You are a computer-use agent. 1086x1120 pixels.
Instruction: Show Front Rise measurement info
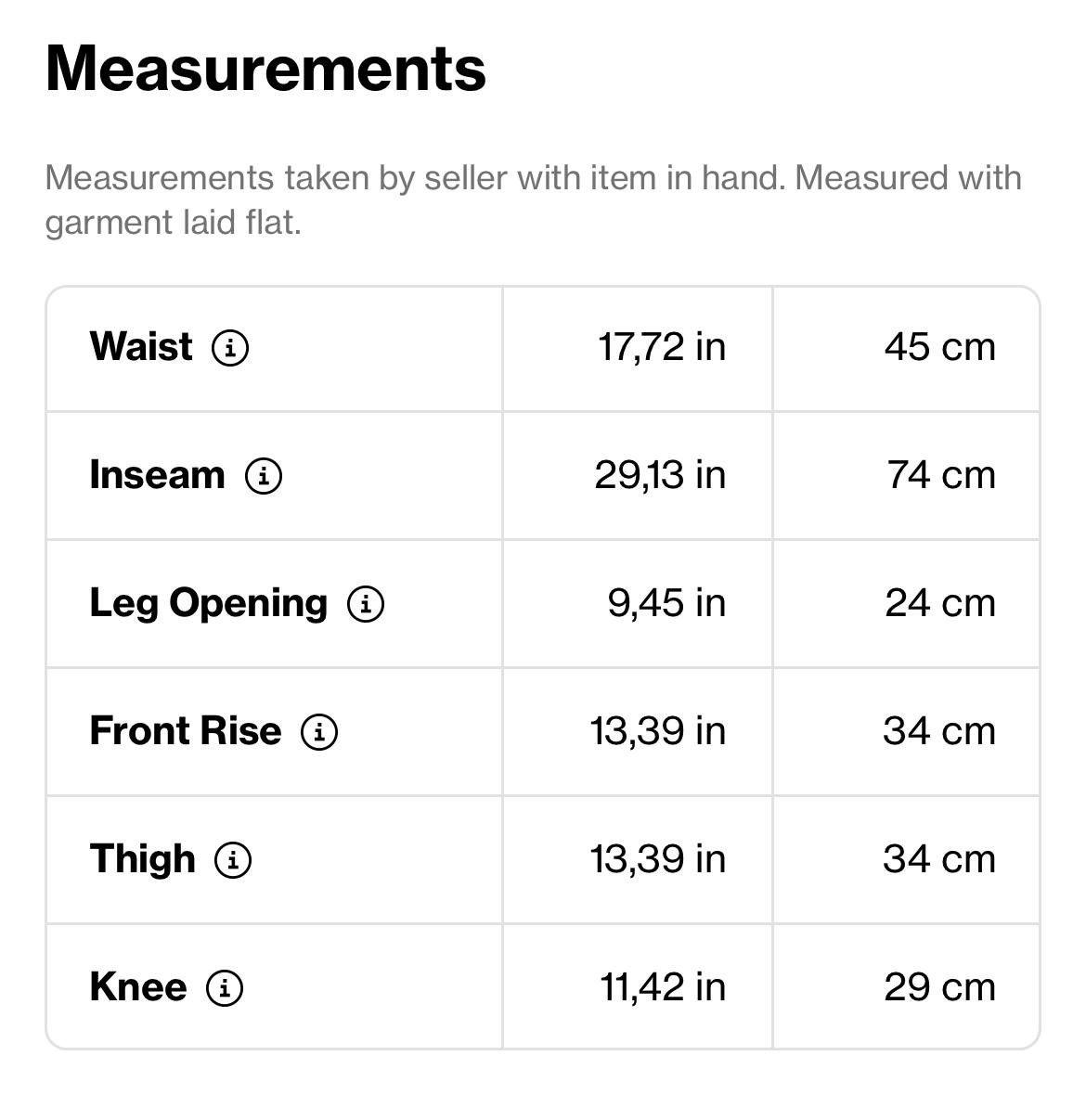[319, 732]
